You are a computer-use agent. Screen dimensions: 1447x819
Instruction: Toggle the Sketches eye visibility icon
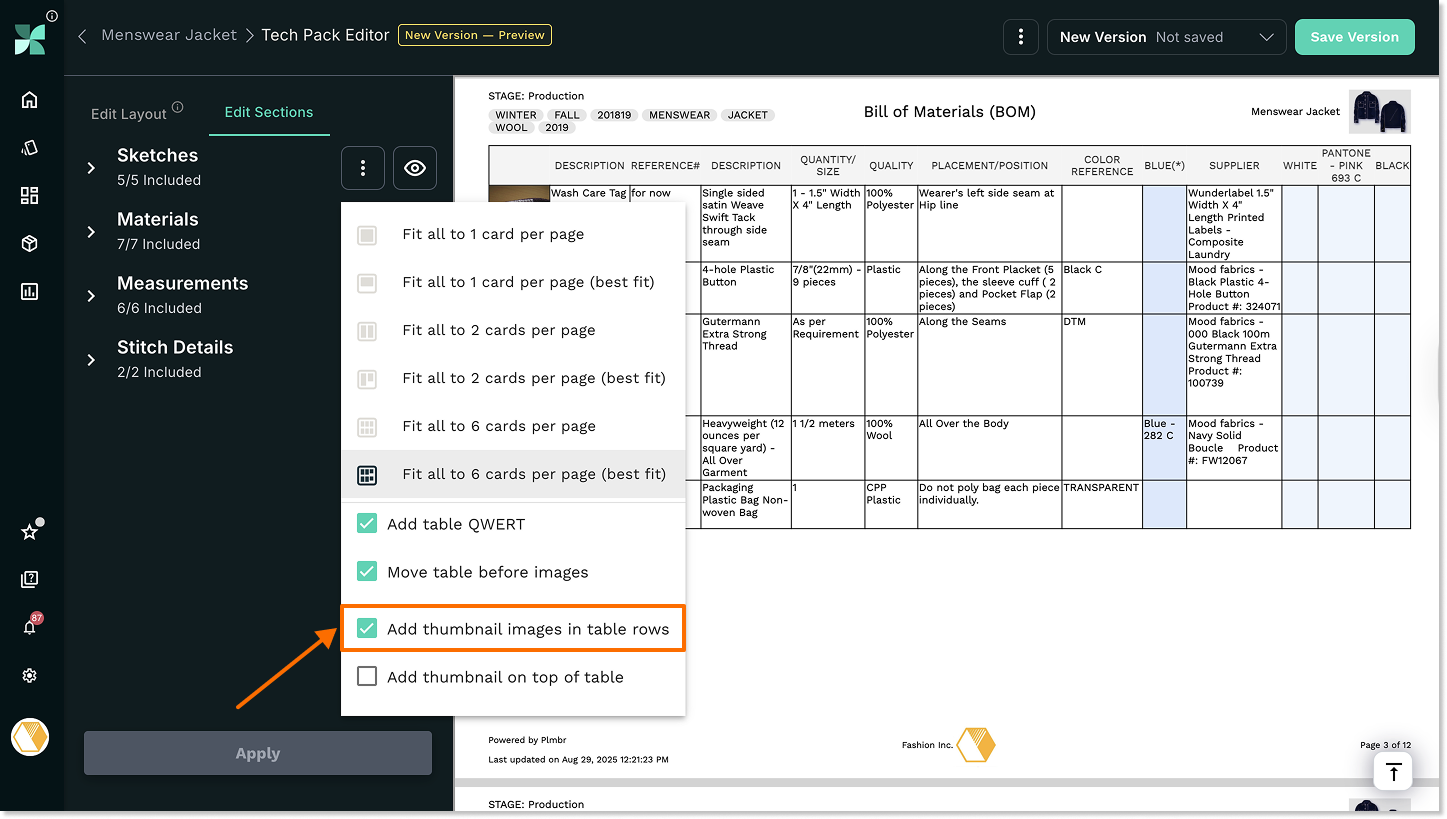414,168
